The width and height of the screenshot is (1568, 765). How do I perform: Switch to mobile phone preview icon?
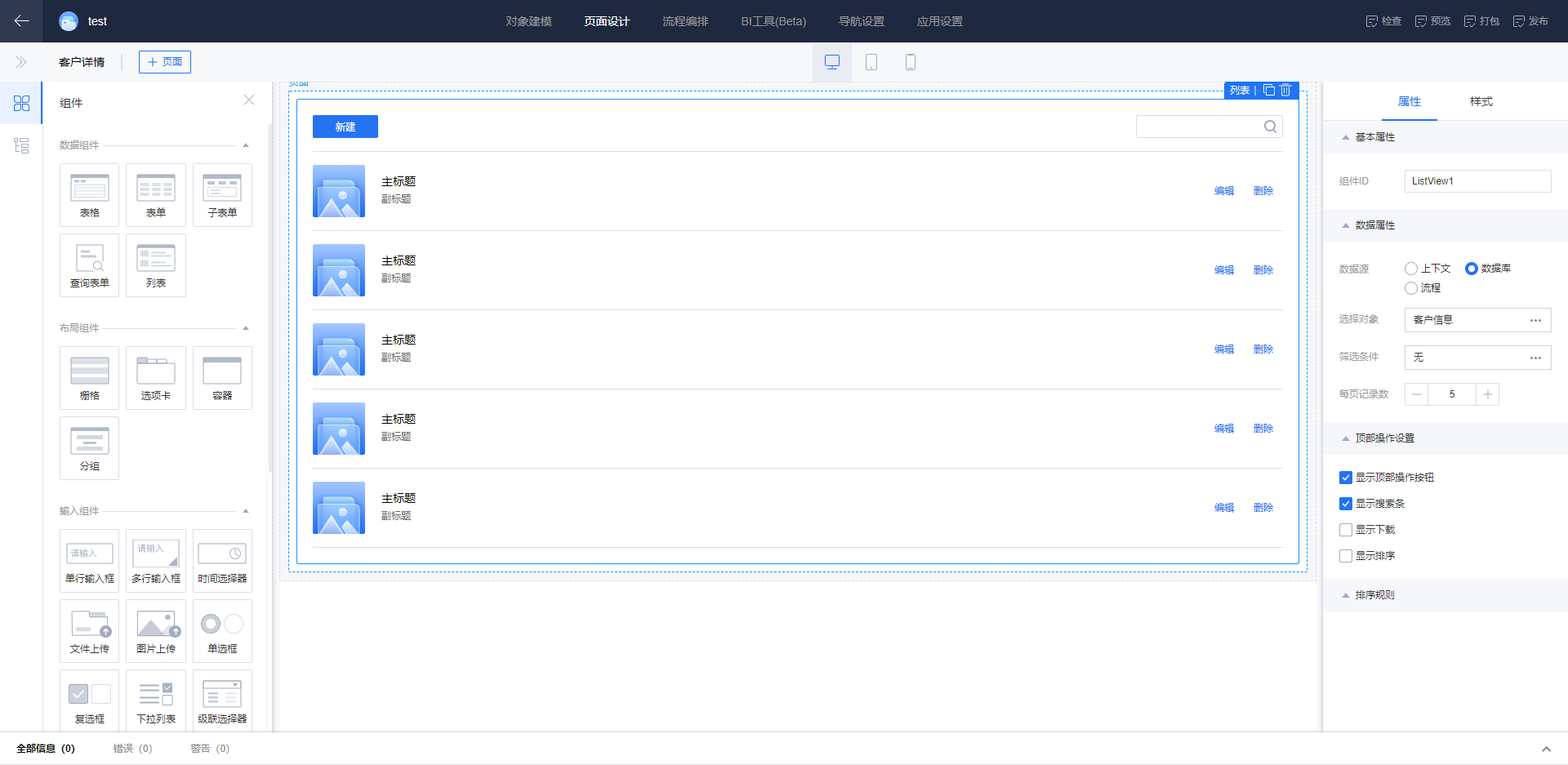coord(911,62)
